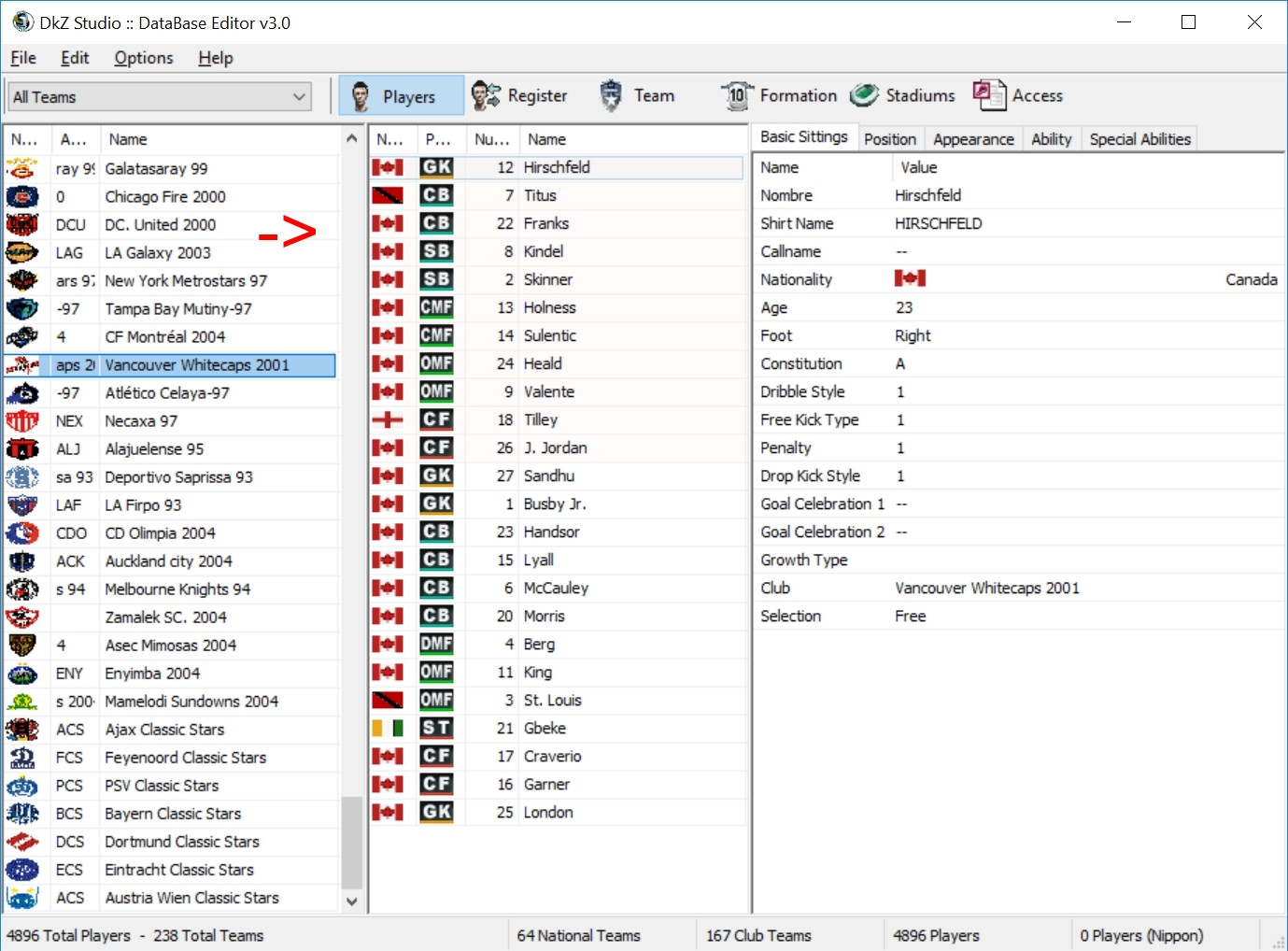This screenshot has width=1288, height=951.
Task: Click the 64 National Teams status entry
Action: 578,935
